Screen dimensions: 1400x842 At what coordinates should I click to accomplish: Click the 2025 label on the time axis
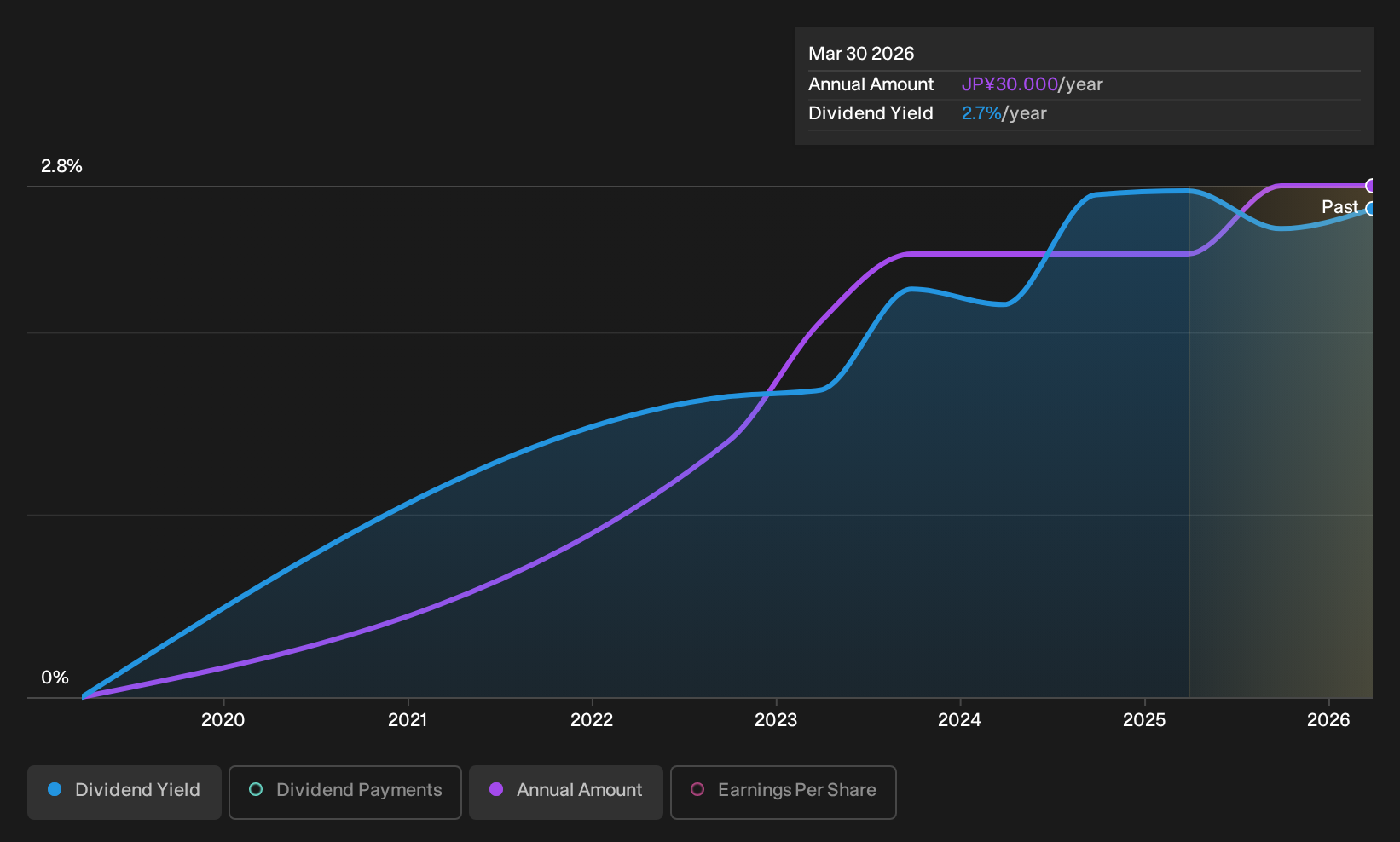click(x=1144, y=720)
